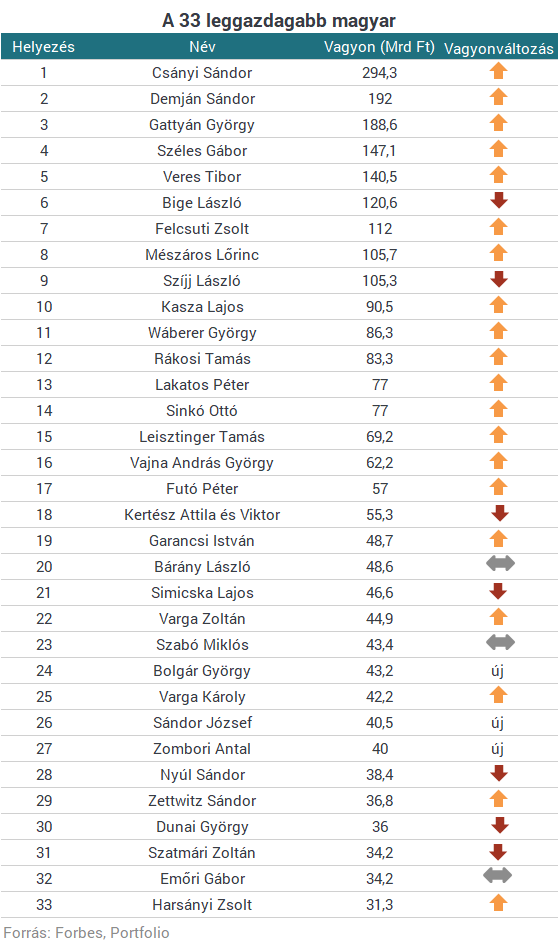Click the Vagyonváltozás column header
Image resolution: width=558 pixels, height=944 pixels.
[x=498, y=49]
